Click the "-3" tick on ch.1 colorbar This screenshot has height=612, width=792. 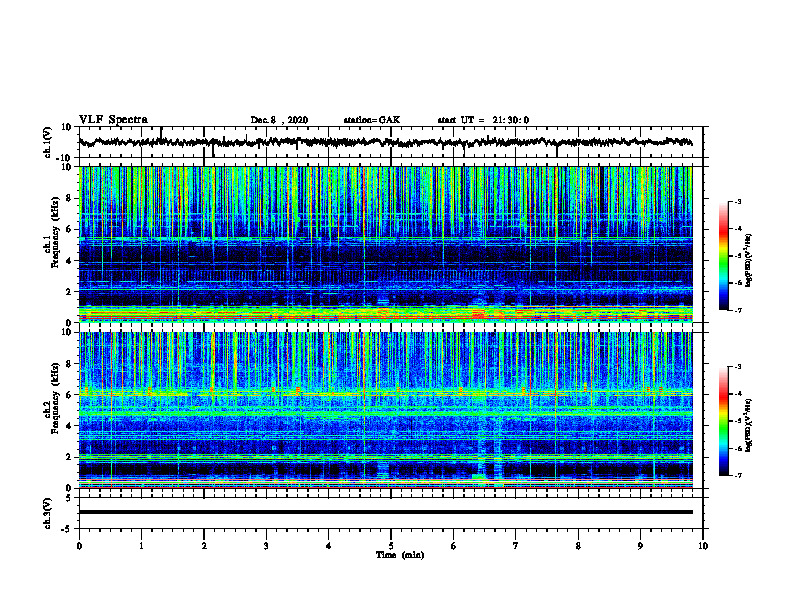(737, 201)
